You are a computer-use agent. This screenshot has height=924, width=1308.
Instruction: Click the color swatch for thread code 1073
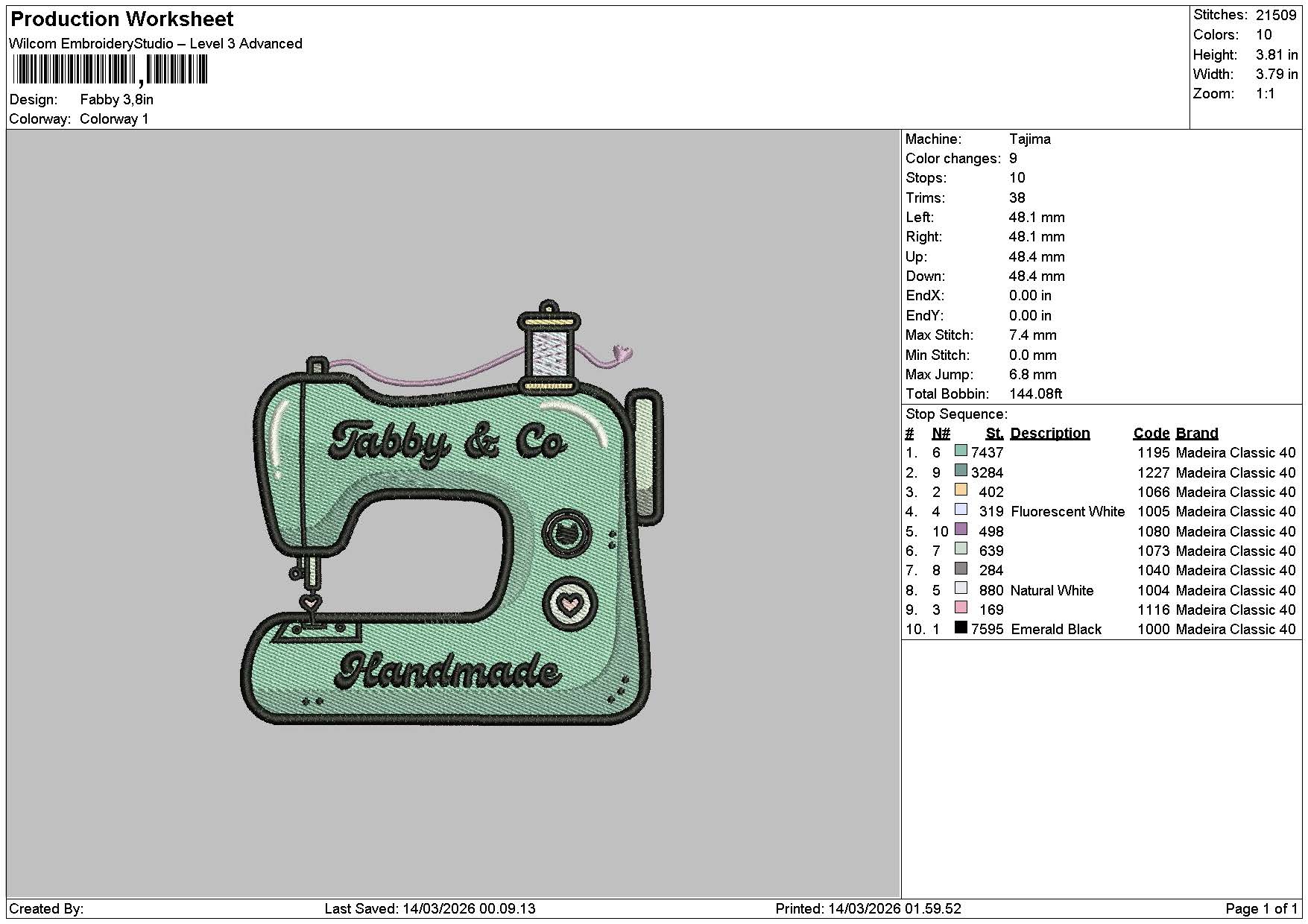point(961,549)
